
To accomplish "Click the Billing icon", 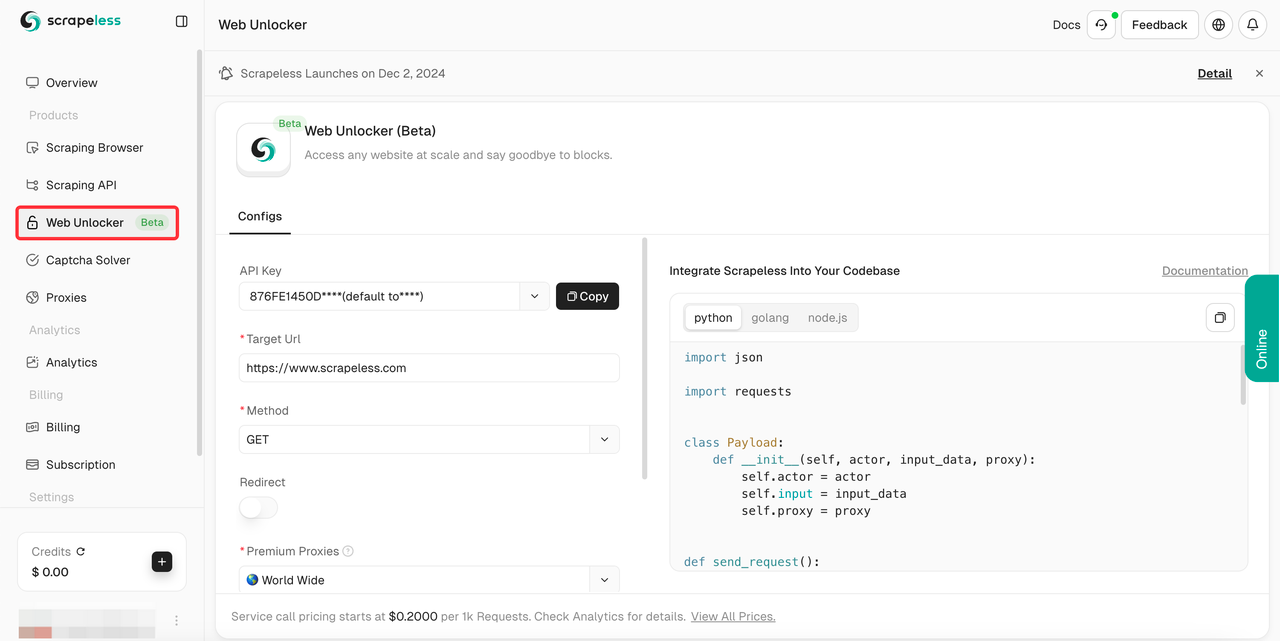I will [x=33, y=427].
